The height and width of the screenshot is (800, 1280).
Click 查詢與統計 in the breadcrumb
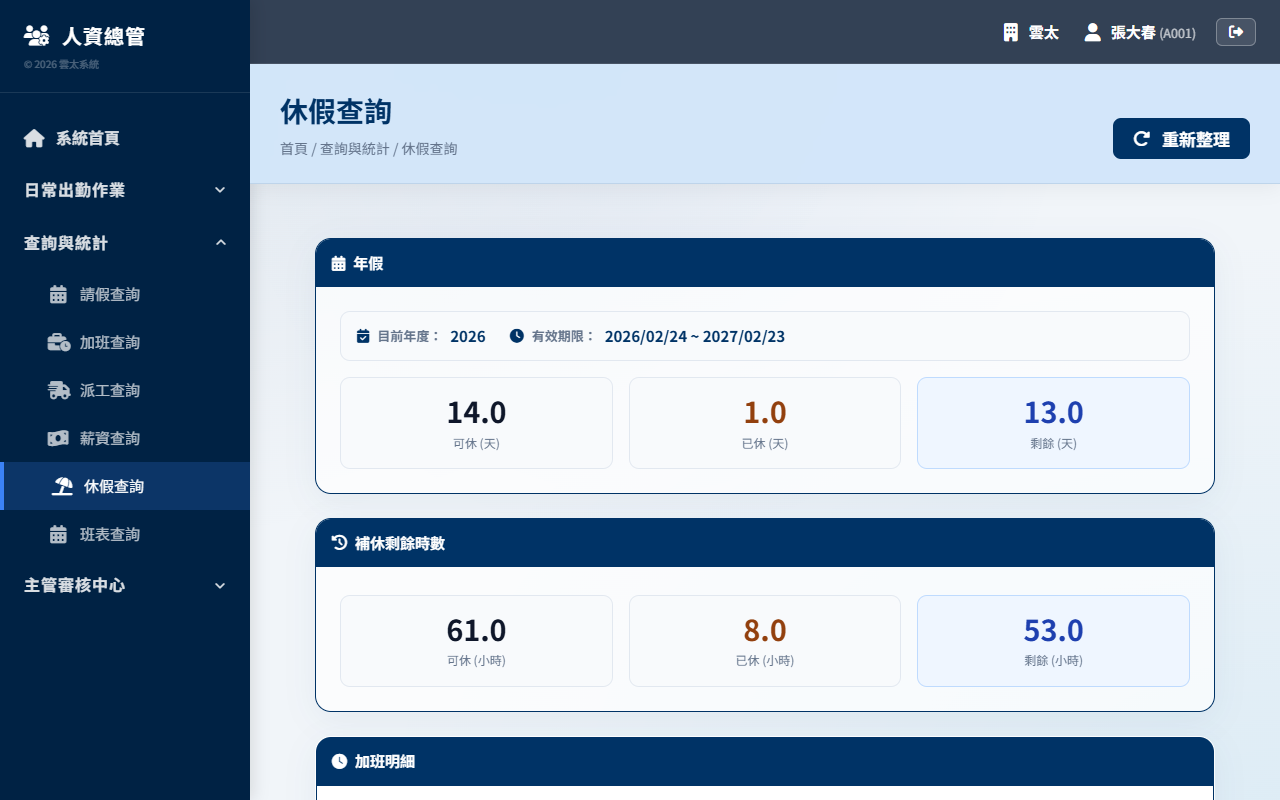[355, 149]
